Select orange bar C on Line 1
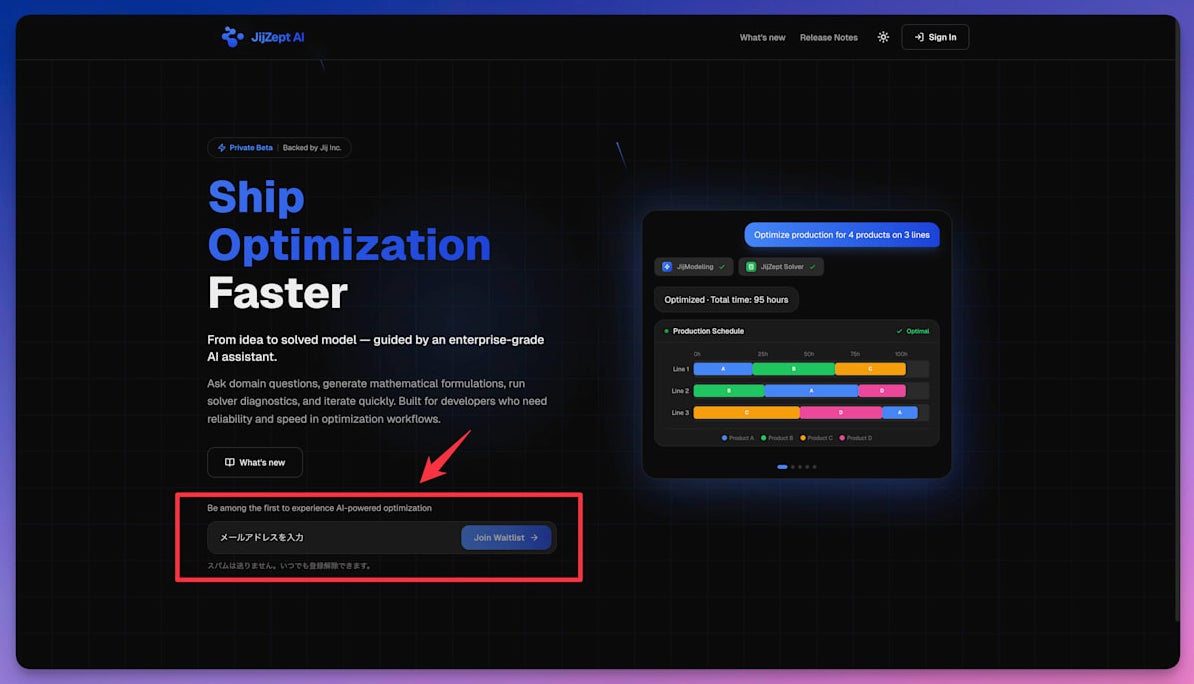The image size is (1194, 684). pyautogui.click(x=870, y=369)
